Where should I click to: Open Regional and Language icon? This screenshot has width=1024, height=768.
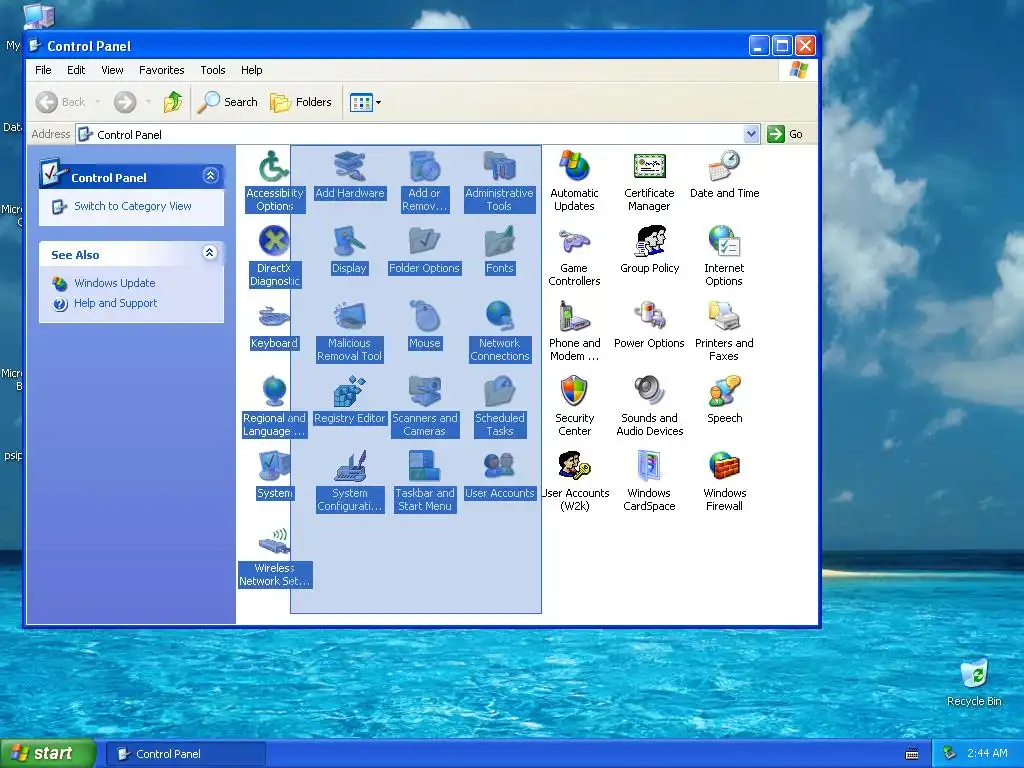(x=274, y=392)
